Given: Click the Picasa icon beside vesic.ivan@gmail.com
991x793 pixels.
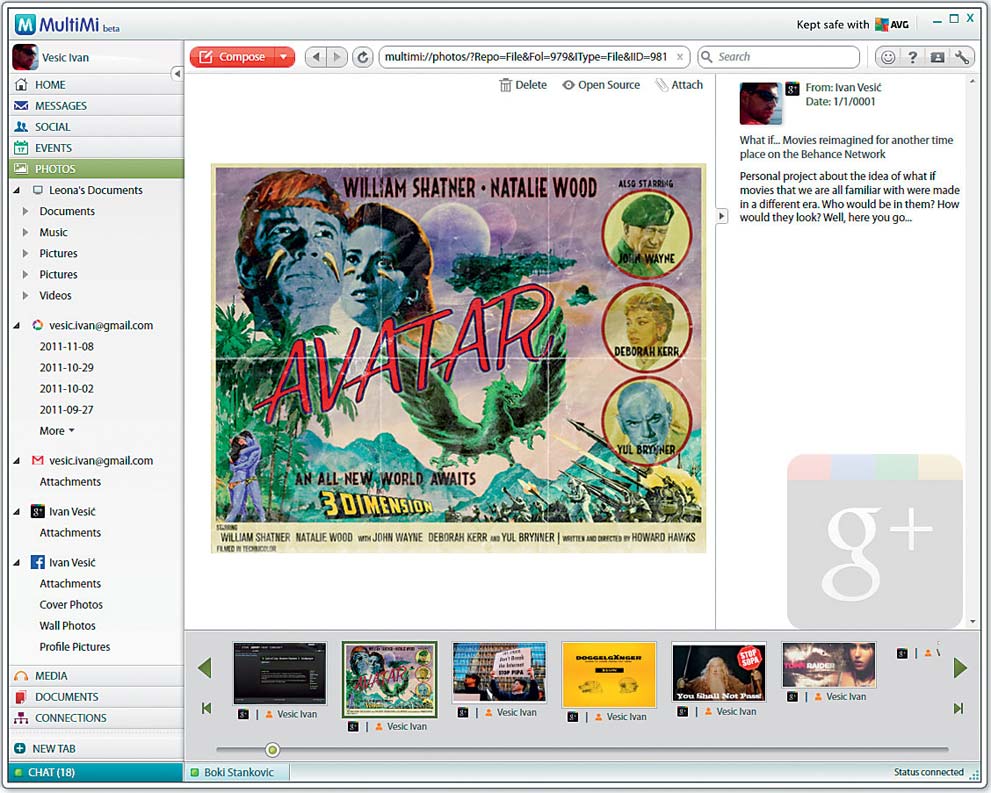Looking at the screenshot, I should 38,325.
